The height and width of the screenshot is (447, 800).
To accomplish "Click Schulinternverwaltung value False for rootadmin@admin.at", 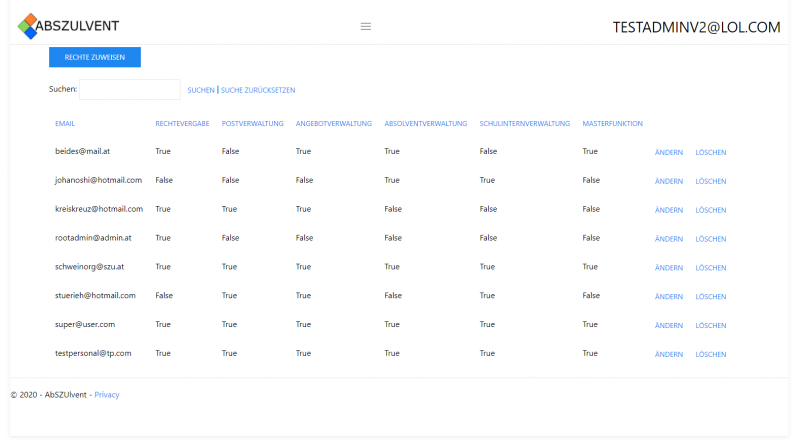I will pos(488,238).
